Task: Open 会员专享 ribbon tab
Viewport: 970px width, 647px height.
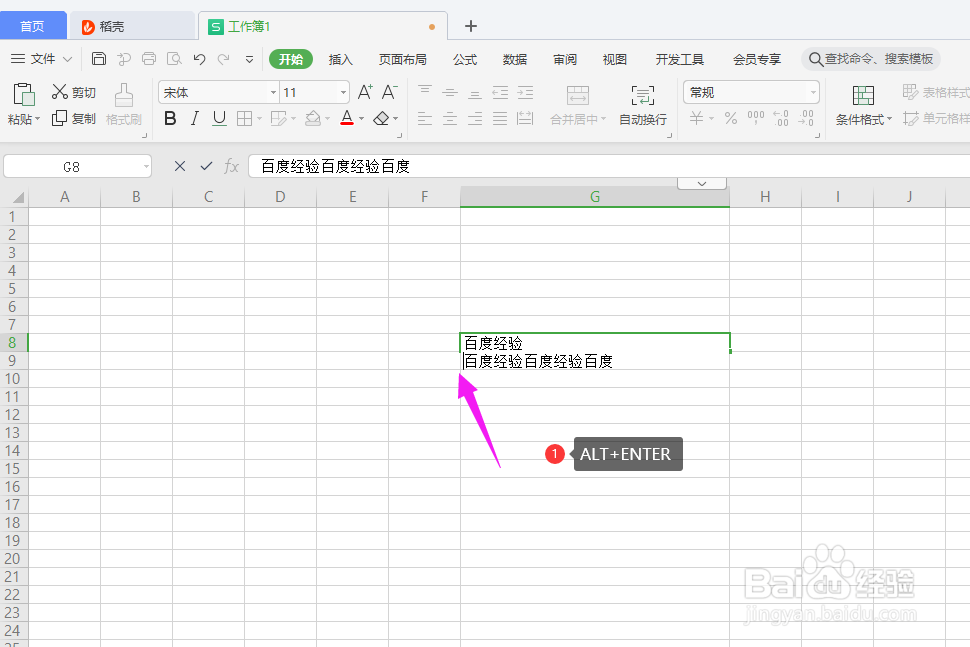Action: [757, 59]
